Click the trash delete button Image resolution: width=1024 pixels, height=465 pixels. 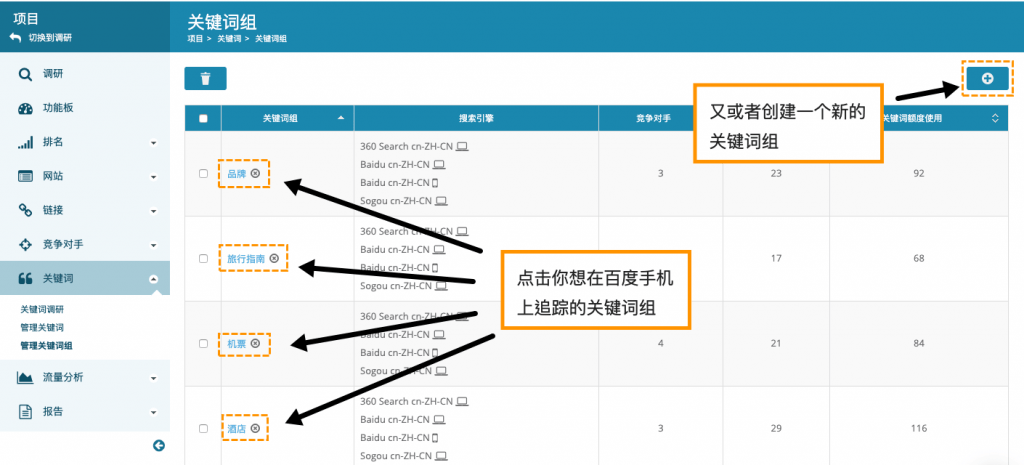point(205,78)
